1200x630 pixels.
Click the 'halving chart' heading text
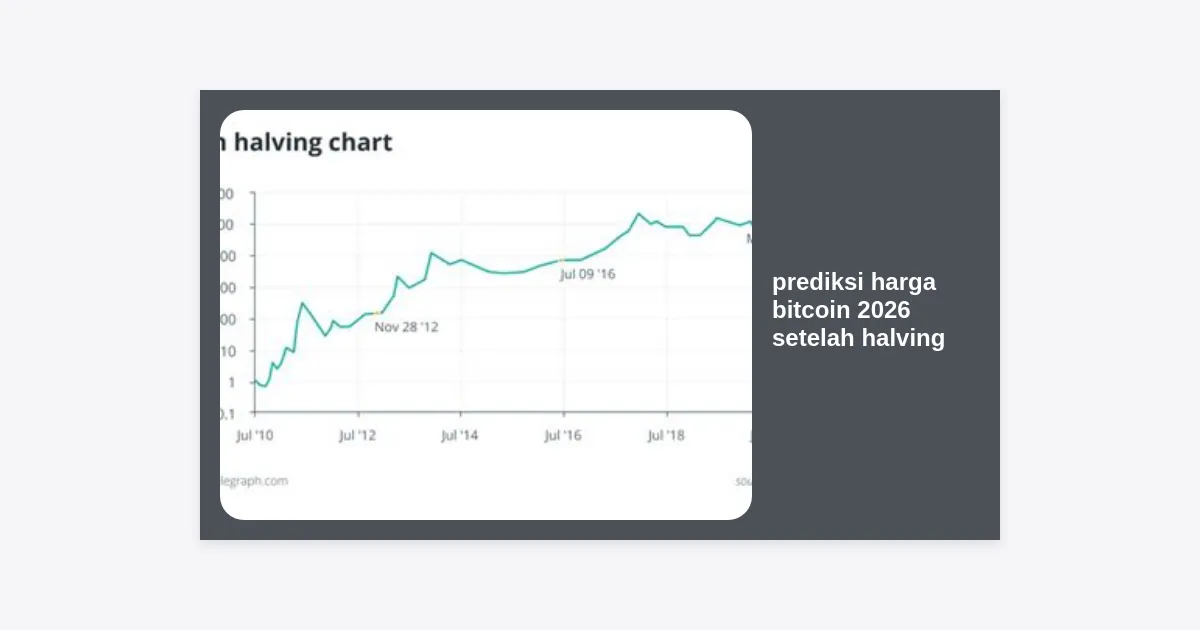306,143
